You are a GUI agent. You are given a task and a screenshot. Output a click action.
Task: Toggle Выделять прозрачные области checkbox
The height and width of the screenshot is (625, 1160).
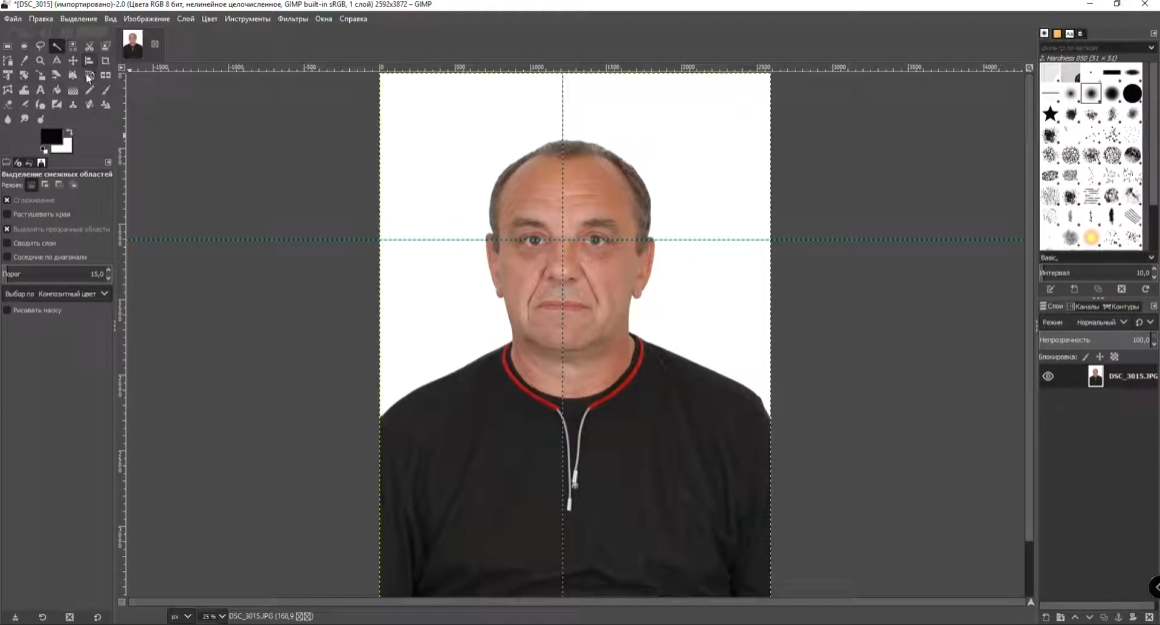click(7, 229)
